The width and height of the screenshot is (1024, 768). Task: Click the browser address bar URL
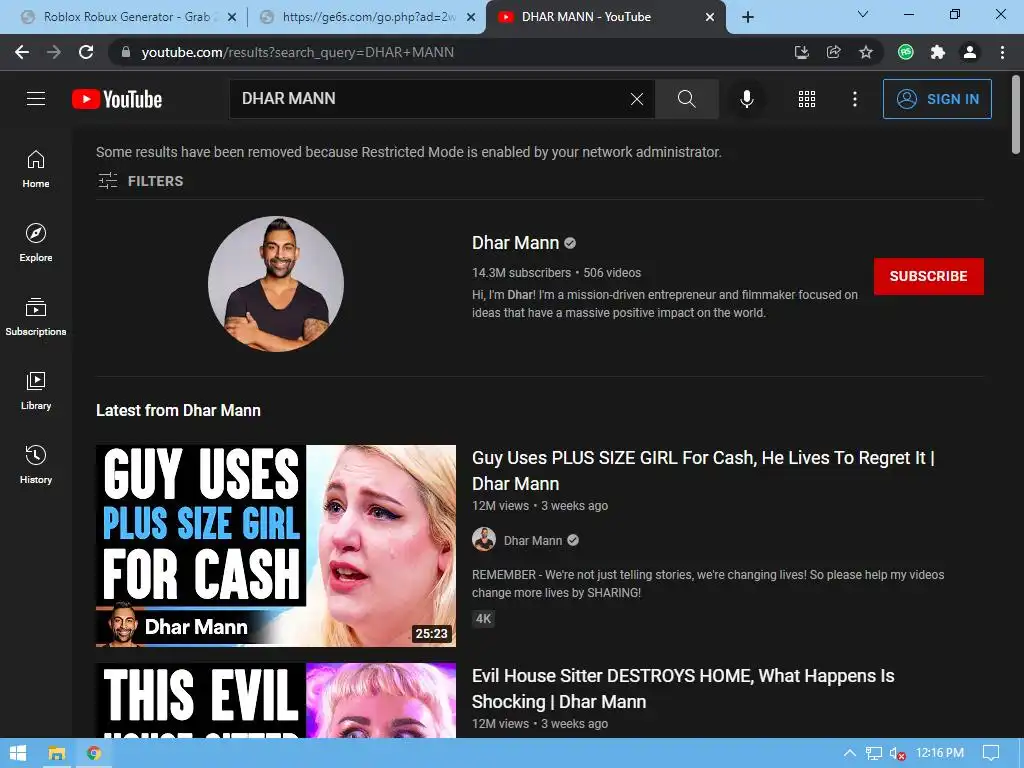pos(298,52)
